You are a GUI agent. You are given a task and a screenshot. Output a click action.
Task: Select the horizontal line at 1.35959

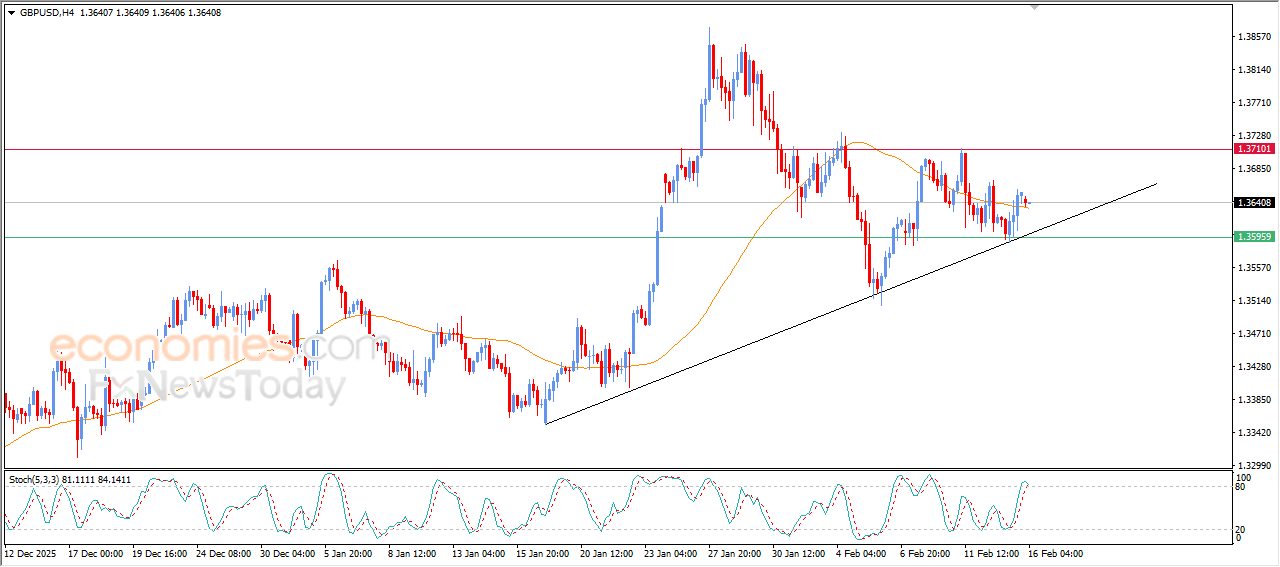pos(616,237)
